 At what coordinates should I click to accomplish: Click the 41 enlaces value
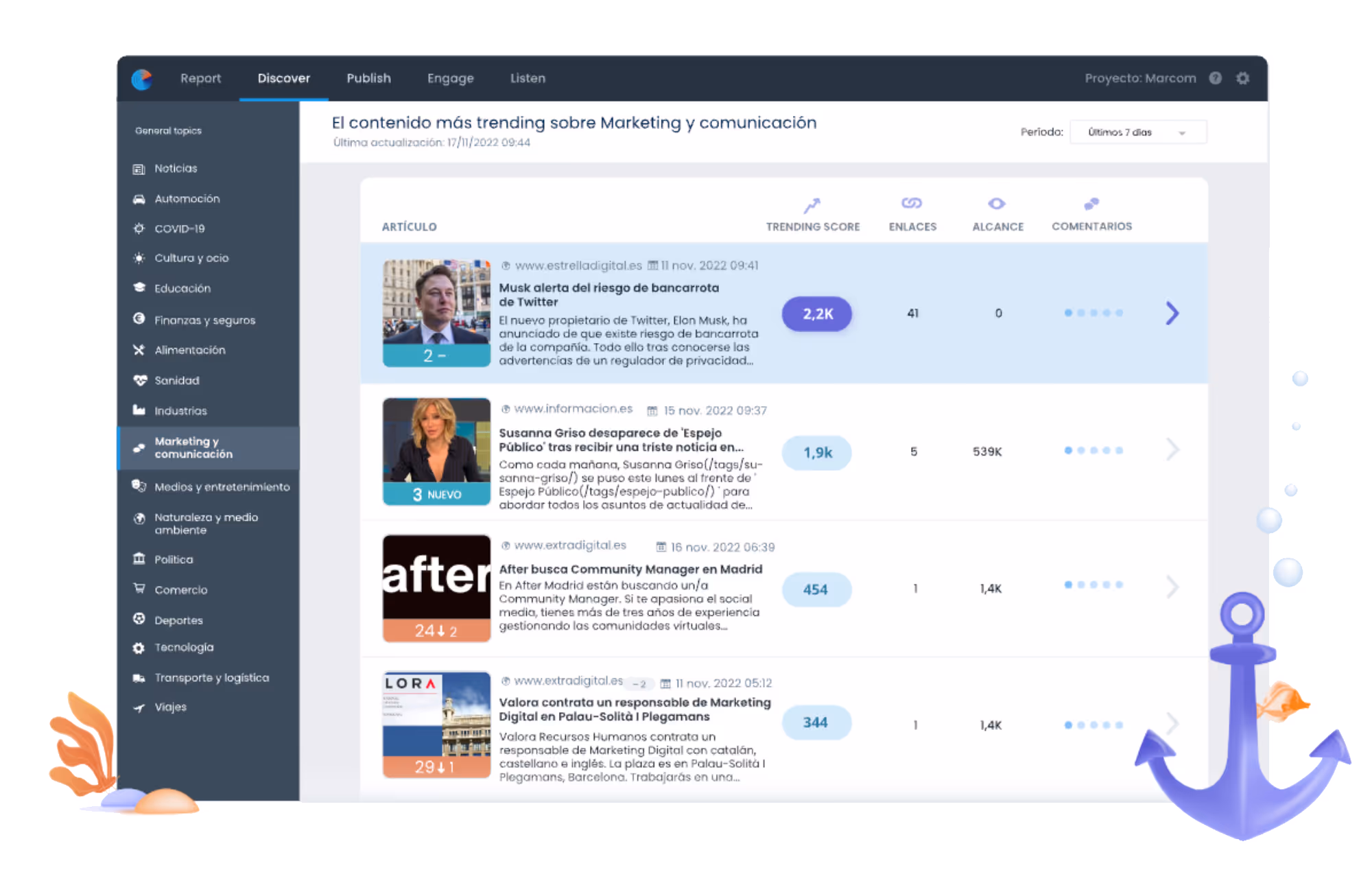(913, 313)
